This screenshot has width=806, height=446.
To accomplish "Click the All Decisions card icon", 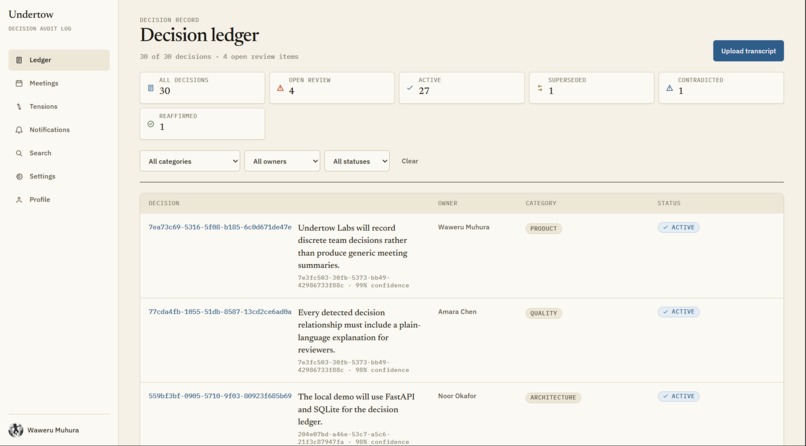I will pyautogui.click(x=151, y=88).
